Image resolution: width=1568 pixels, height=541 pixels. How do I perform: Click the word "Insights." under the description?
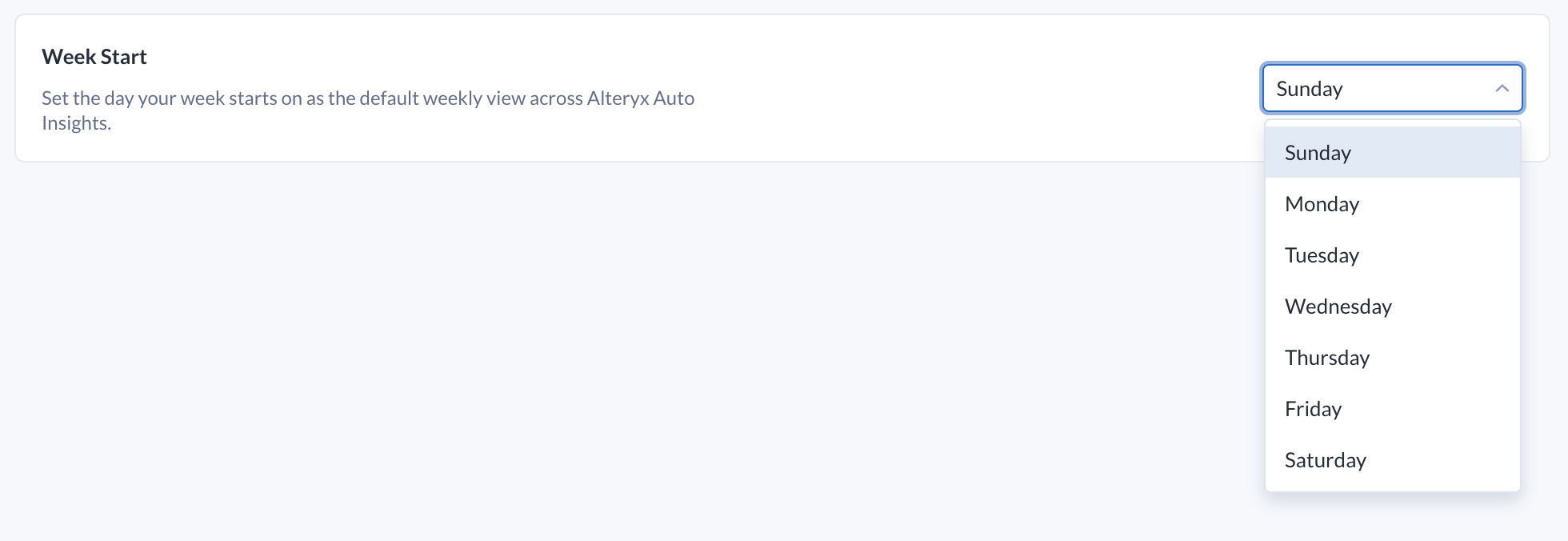(x=76, y=123)
